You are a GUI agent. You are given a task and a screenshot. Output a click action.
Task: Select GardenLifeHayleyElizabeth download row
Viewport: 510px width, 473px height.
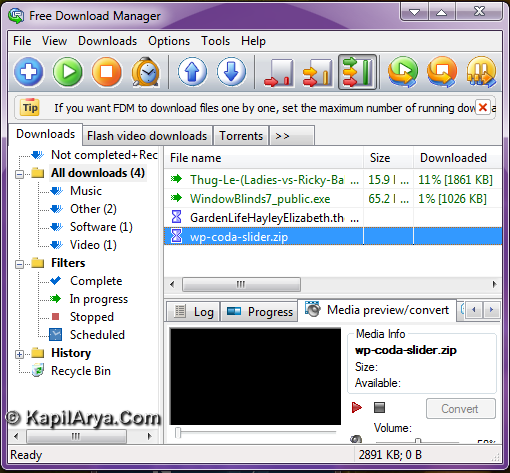coord(333,218)
